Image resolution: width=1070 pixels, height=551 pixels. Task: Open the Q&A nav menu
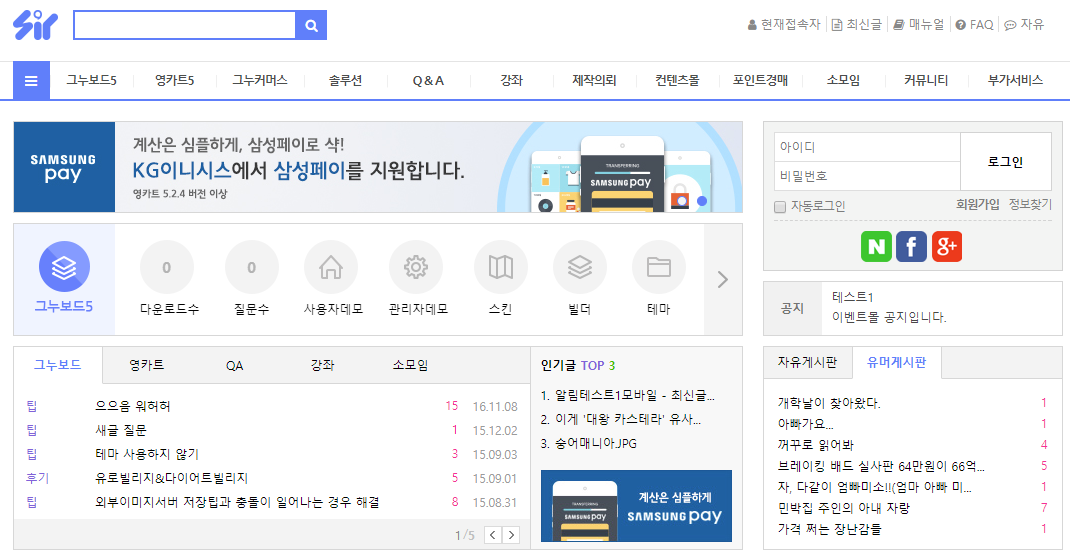coord(428,81)
